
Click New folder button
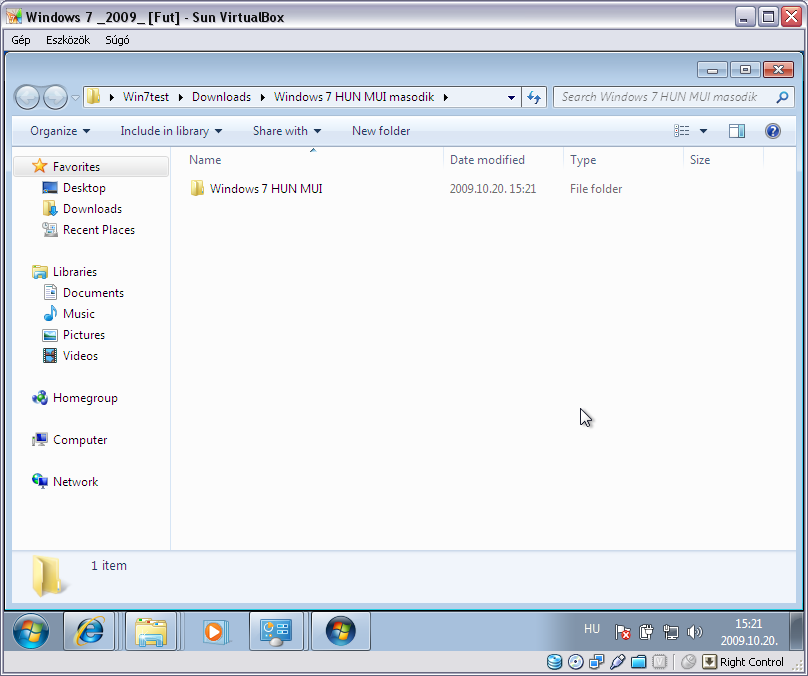coord(381,131)
